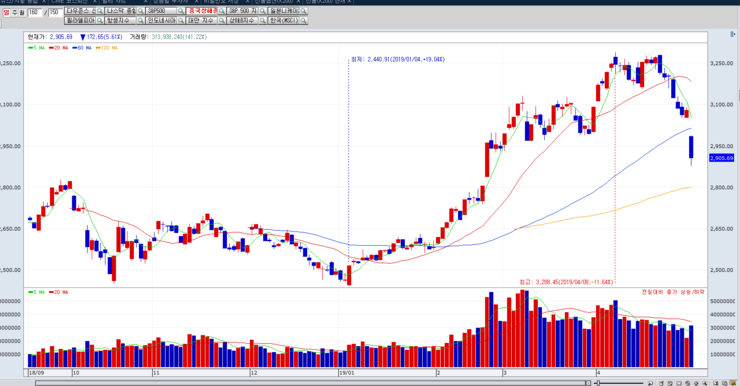
Task: Click the 18/09 date axis label
Action: click(x=36, y=373)
